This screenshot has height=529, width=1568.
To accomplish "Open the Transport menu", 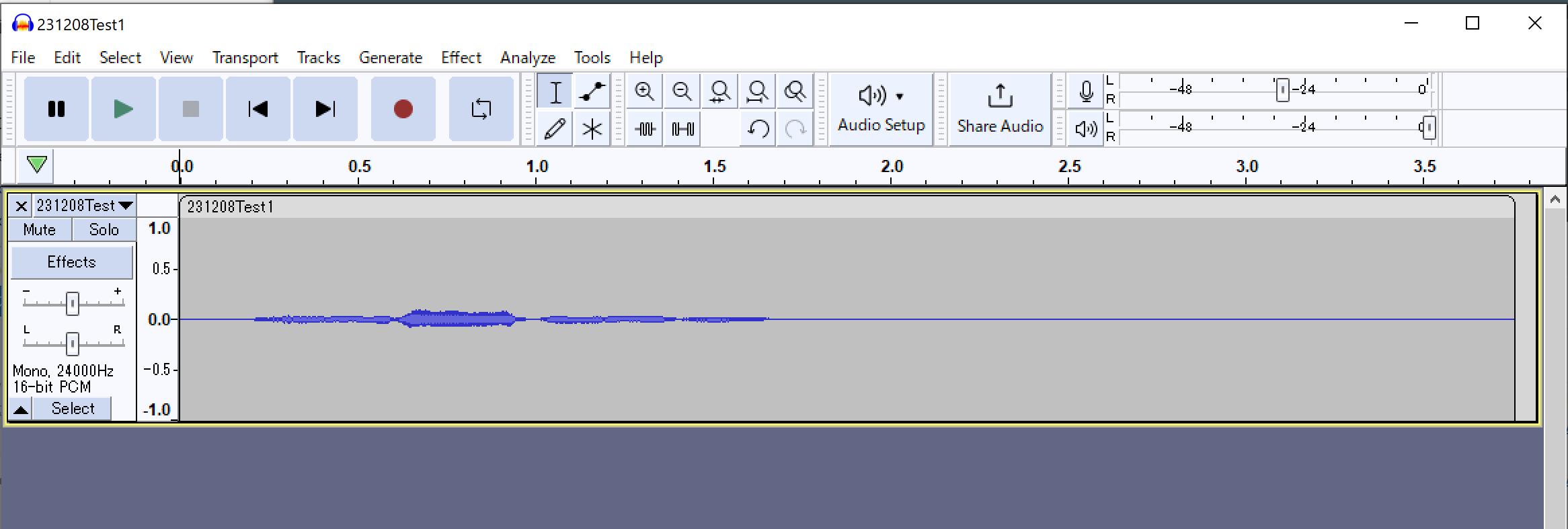I will pyautogui.click(x=245, y=58).
